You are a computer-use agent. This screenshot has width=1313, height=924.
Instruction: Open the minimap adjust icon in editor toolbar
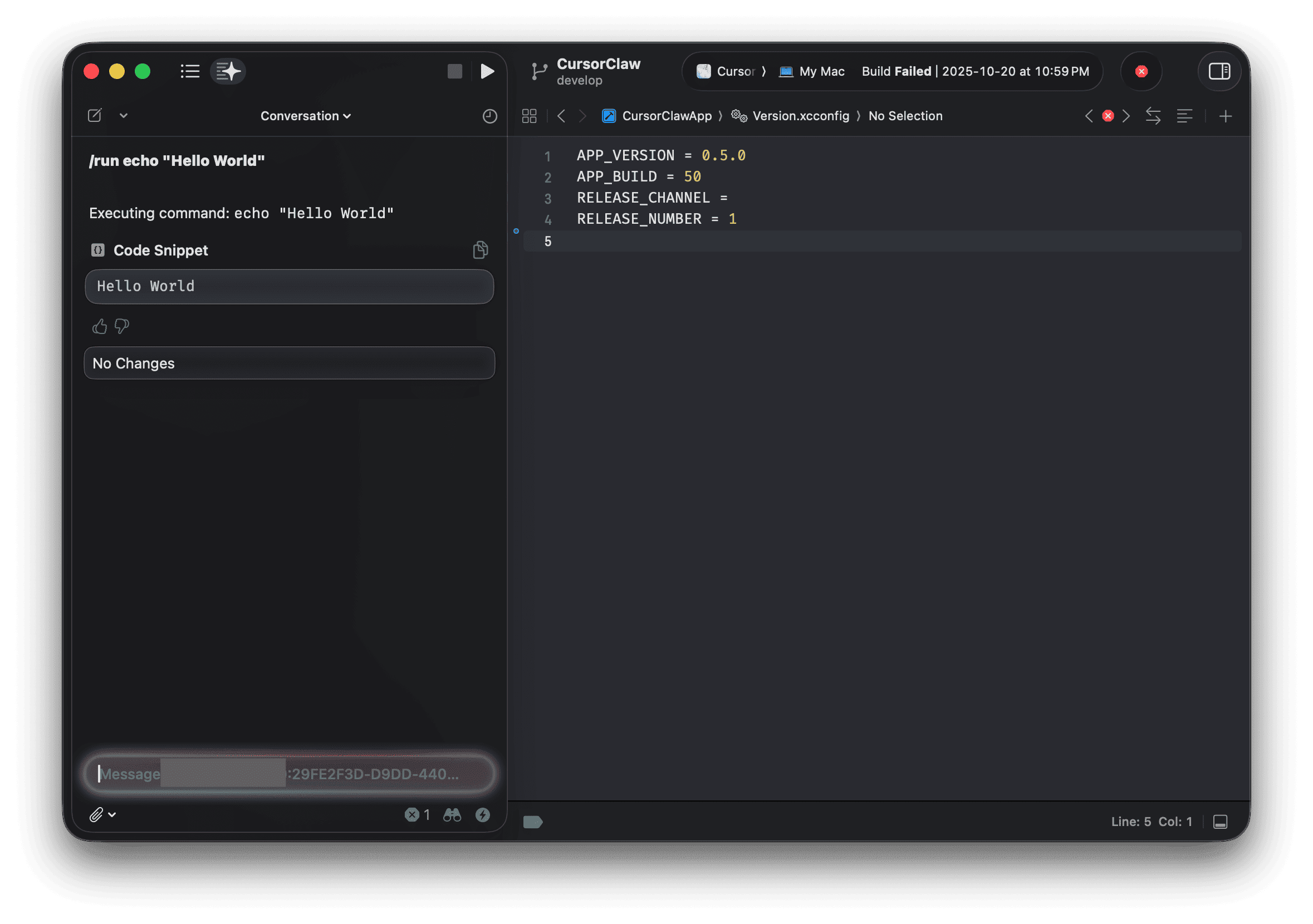[1184, 116]
